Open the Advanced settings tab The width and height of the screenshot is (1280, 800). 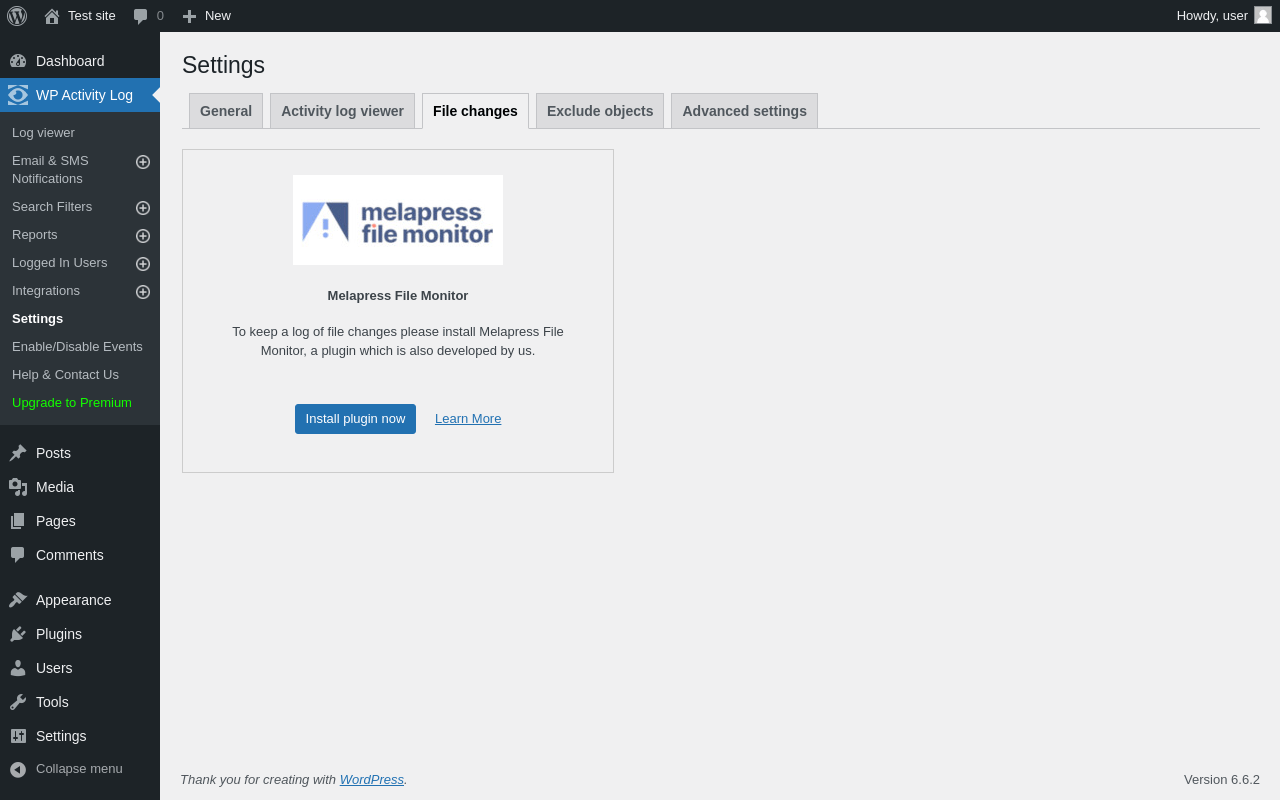pyautogui.click(x=744, y=111)
